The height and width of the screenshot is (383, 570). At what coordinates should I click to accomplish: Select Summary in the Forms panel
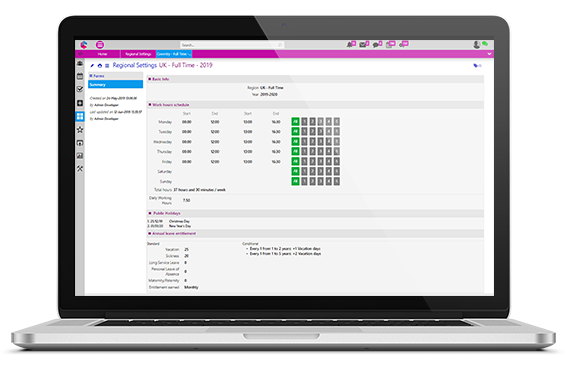[x=116, y=84]
